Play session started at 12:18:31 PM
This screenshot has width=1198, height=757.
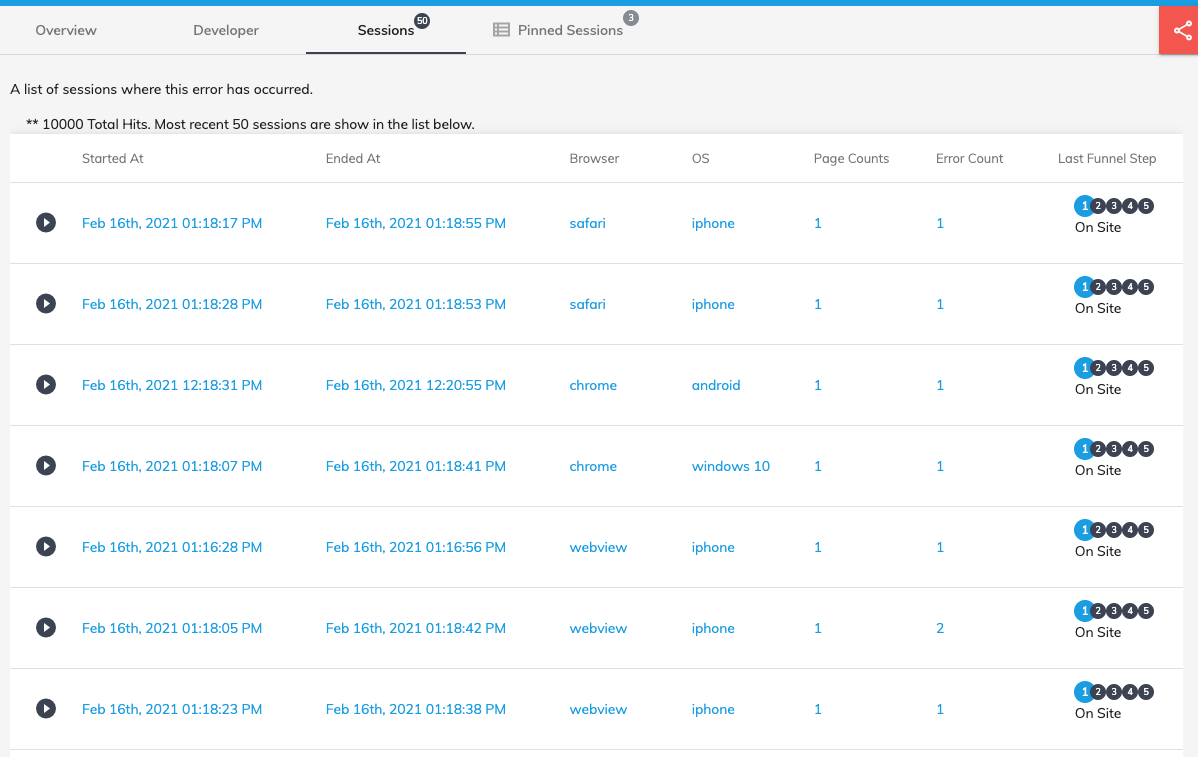(x=46, y=384)
